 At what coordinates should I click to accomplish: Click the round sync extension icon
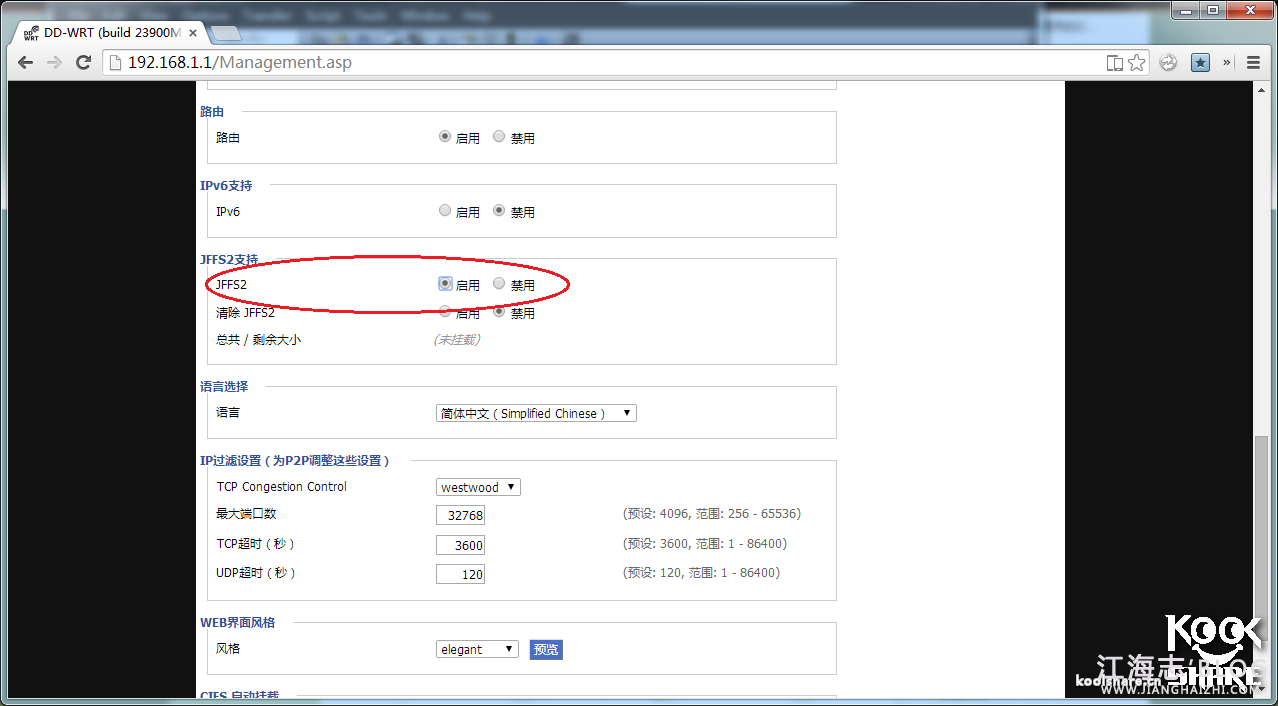click(x=1168, y=62)
